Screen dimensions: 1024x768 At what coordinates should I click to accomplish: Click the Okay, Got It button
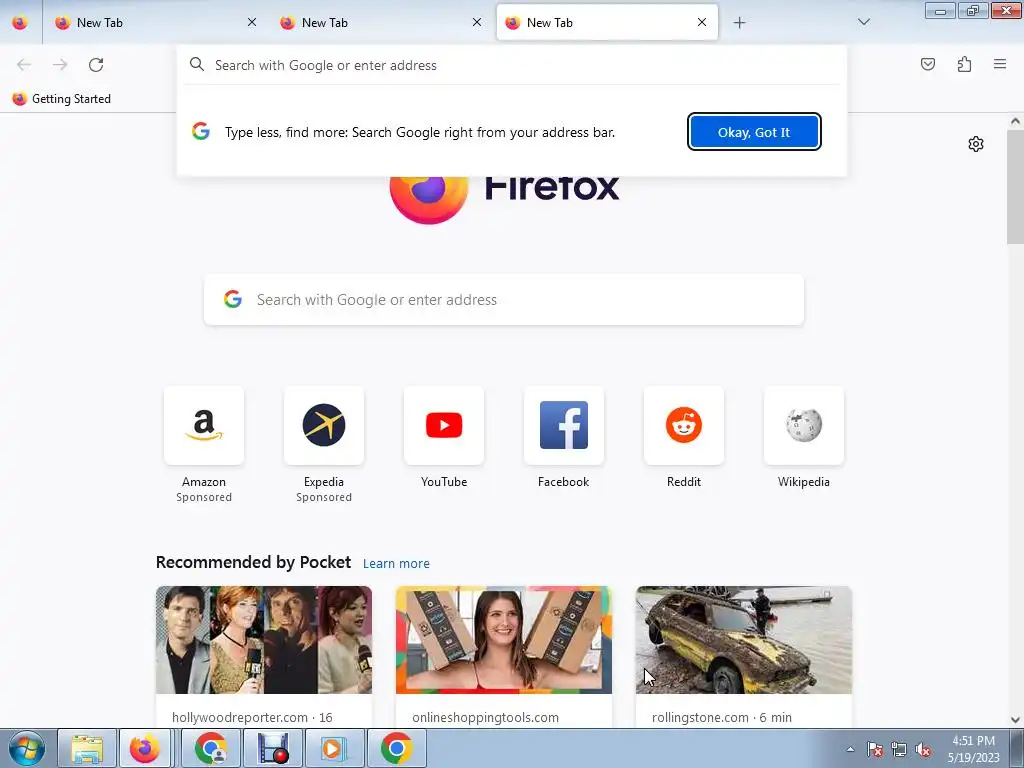(x=754, y=132)
